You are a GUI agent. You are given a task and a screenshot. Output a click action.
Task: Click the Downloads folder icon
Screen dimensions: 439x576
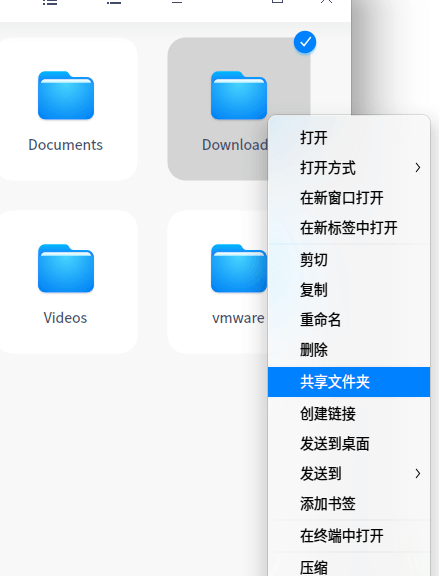tap(239, 95)
